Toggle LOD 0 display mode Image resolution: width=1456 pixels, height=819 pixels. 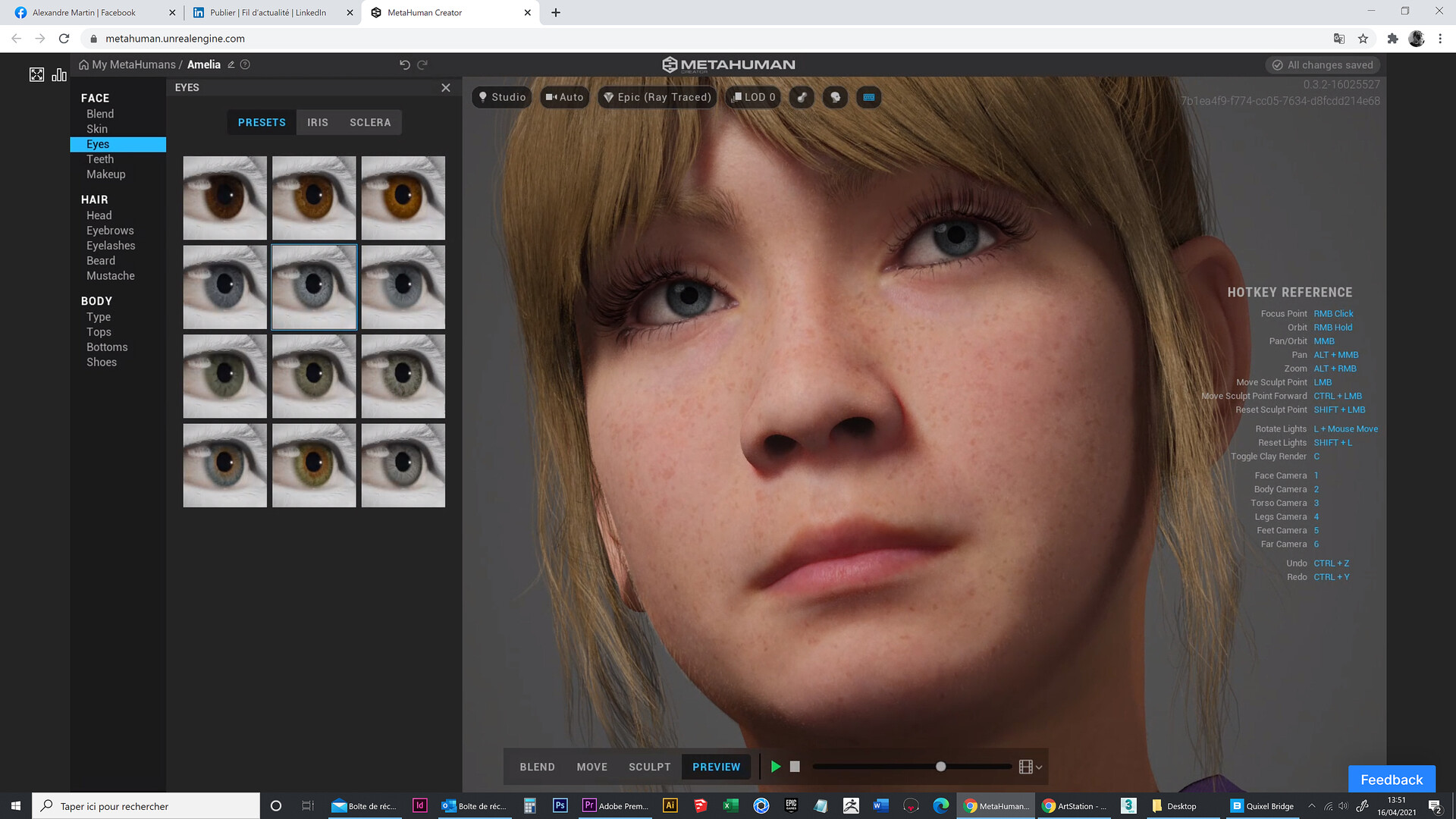pyautogui.click(x=752, y=97)
